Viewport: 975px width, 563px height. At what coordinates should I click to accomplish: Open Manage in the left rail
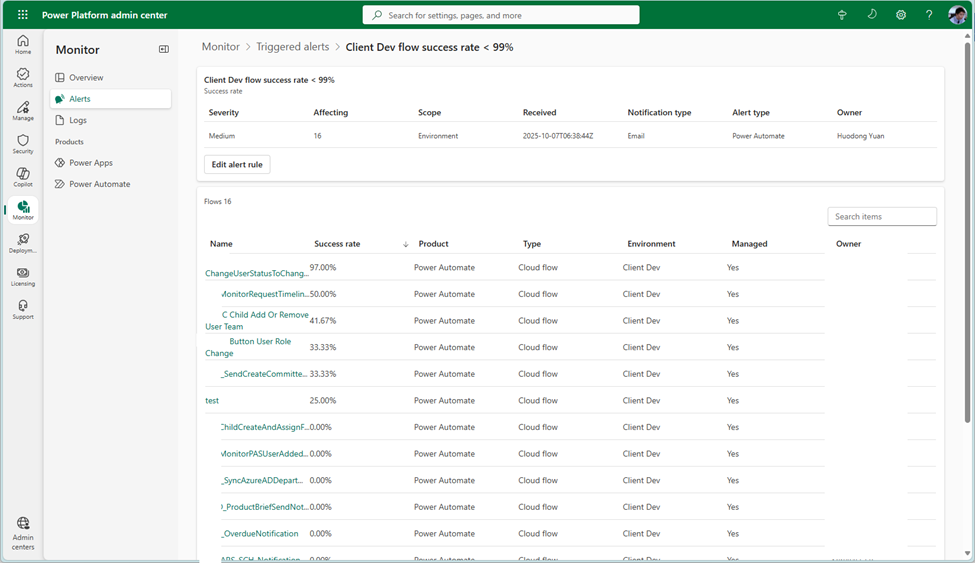(23, 111)
